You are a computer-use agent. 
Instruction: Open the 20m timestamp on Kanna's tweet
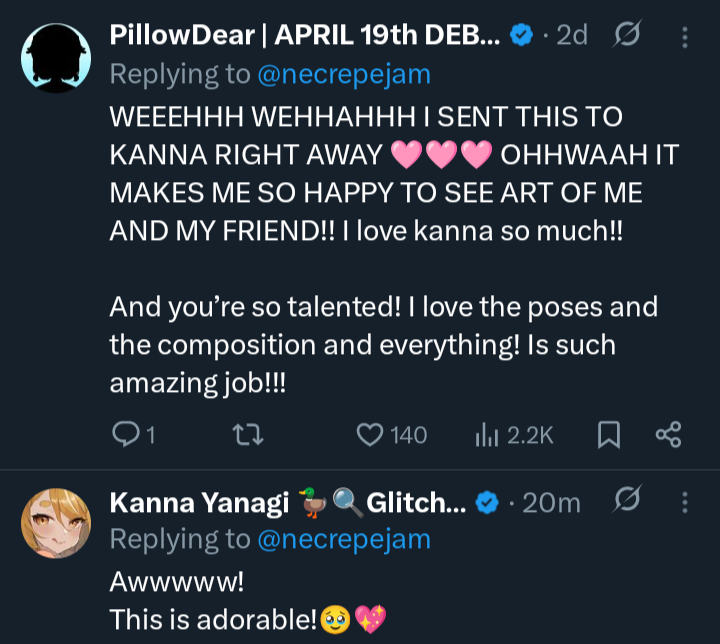(551, 502)
